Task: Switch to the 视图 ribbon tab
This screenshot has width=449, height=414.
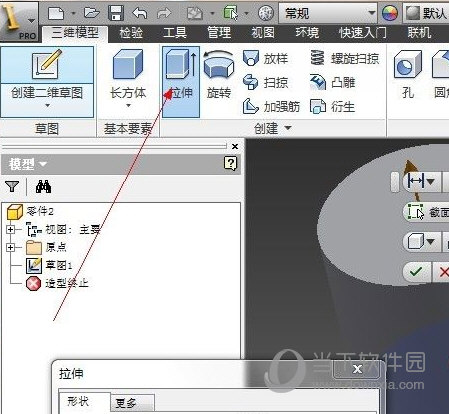Action: click(263, 33)
